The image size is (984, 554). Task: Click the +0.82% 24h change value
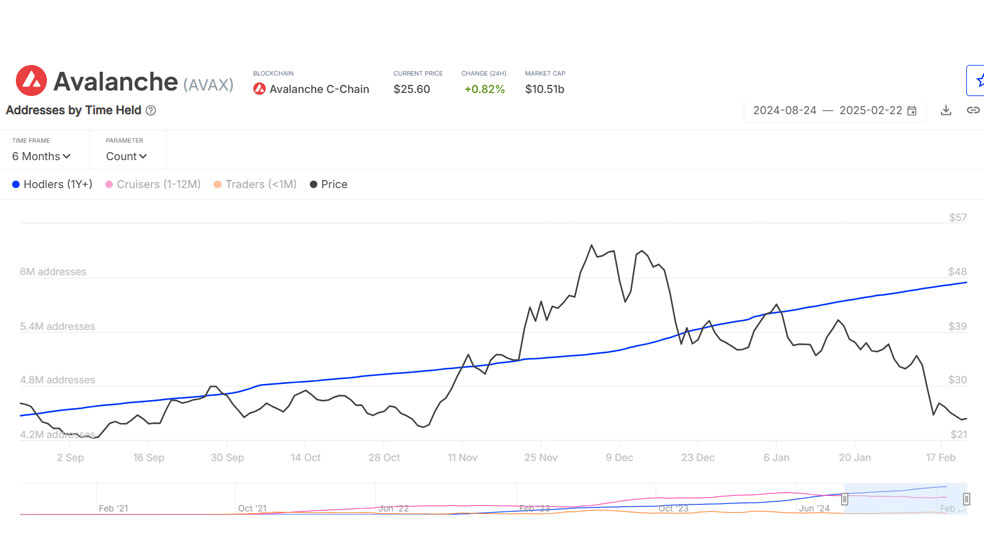pyautogui.click(x=484, y=89)
